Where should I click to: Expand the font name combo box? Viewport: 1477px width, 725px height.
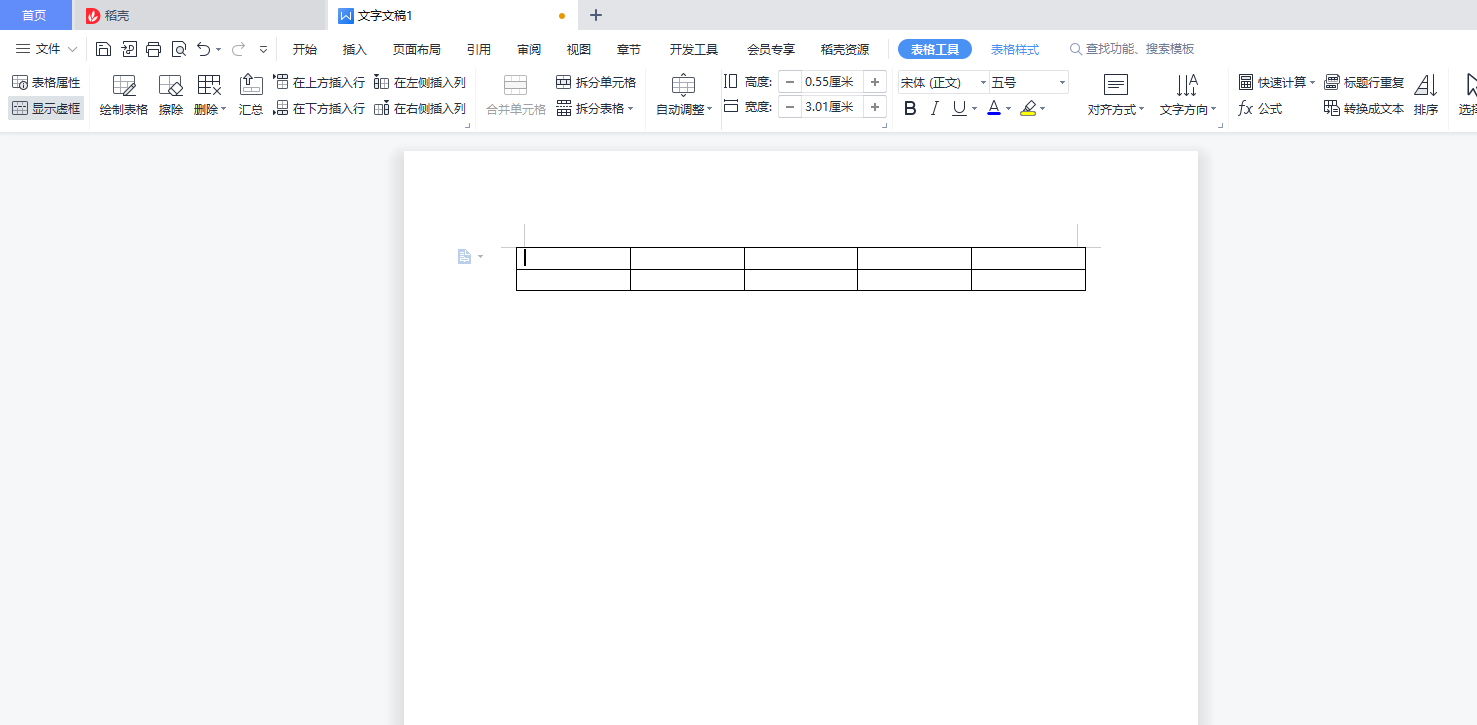click(x=983, y=81)
